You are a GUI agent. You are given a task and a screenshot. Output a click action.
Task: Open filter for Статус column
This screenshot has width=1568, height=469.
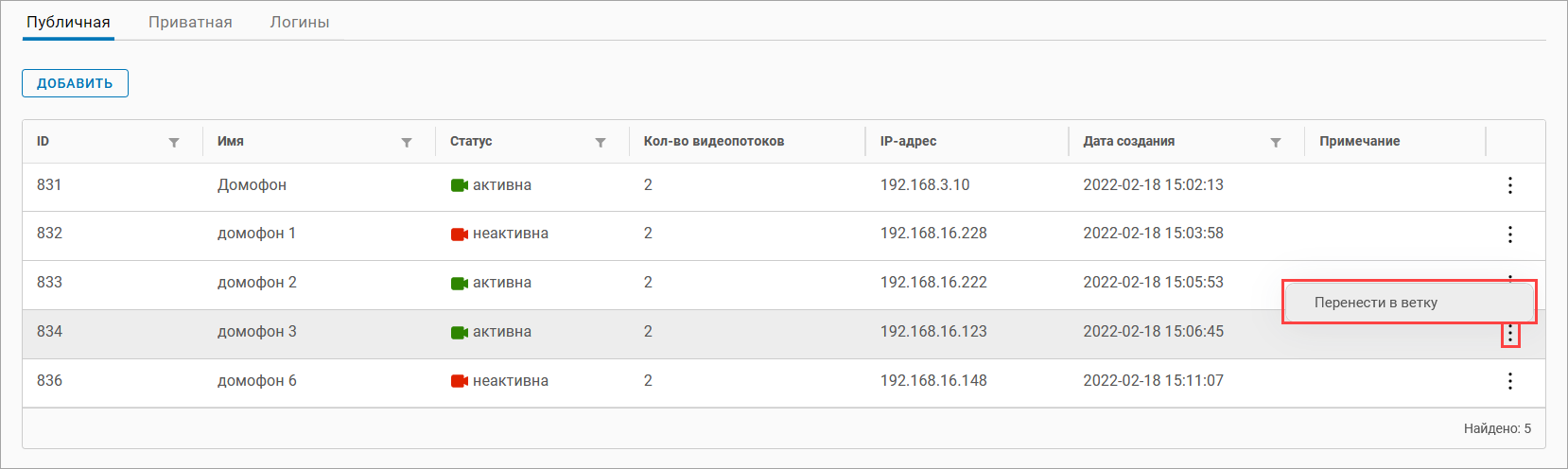click(601, 143)
